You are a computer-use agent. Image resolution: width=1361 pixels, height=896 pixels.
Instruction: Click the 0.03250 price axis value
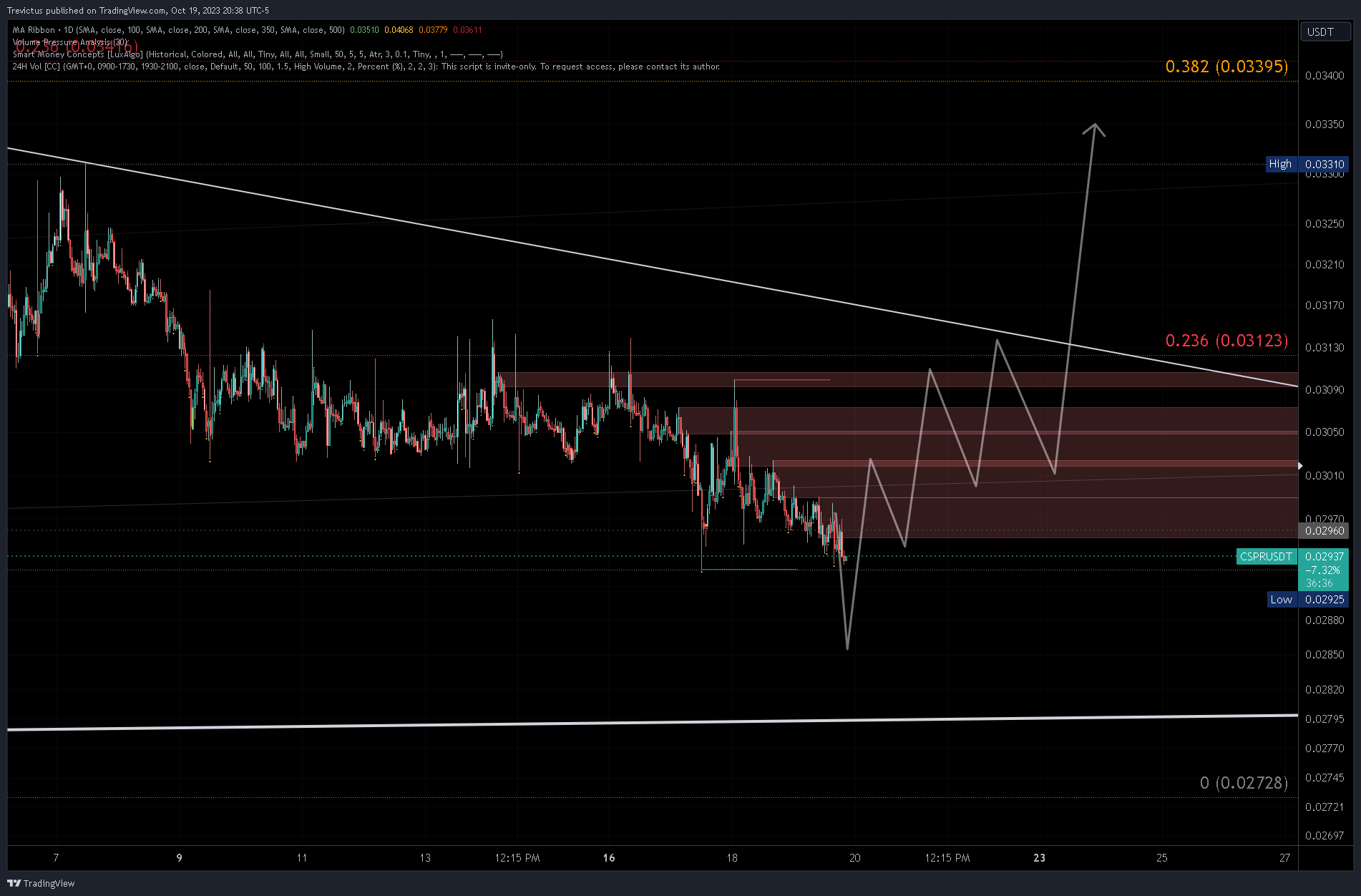[x=1325, y=224]
